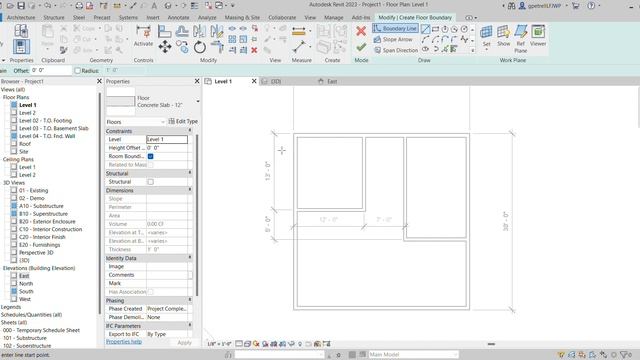
Task: Click the Help question mark icon
Action: coord(591,6)
